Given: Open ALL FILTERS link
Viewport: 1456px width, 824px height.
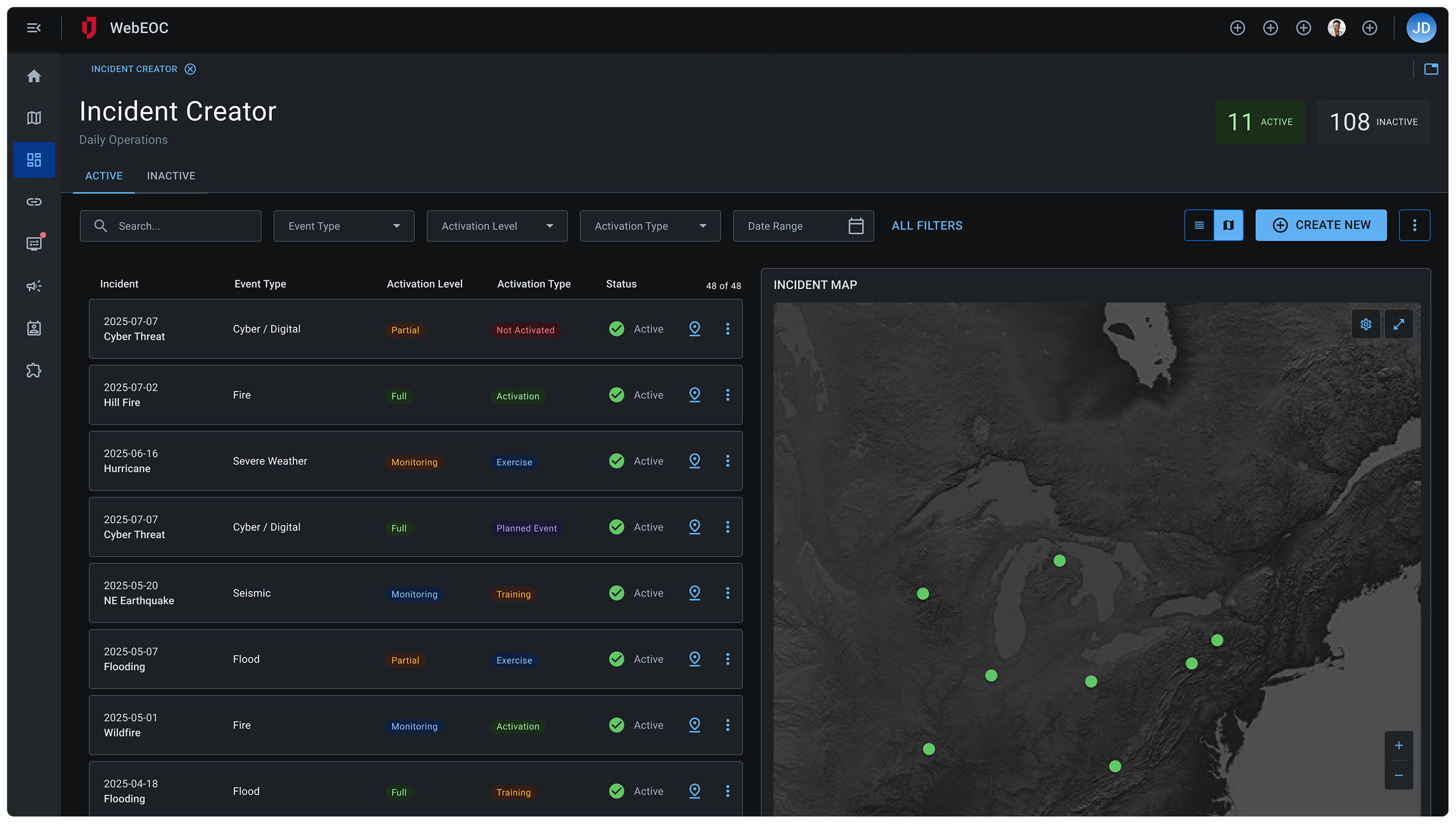Looking at the screenshot, I should pyautogui.click(x=927, y=226).
